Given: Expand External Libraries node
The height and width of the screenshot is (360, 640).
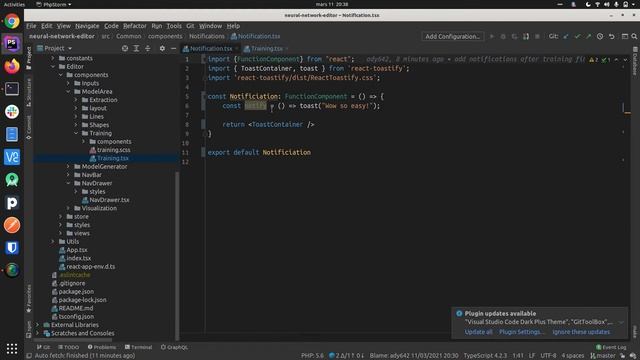Looking at the screenshot, I should [x=38, y=325].
